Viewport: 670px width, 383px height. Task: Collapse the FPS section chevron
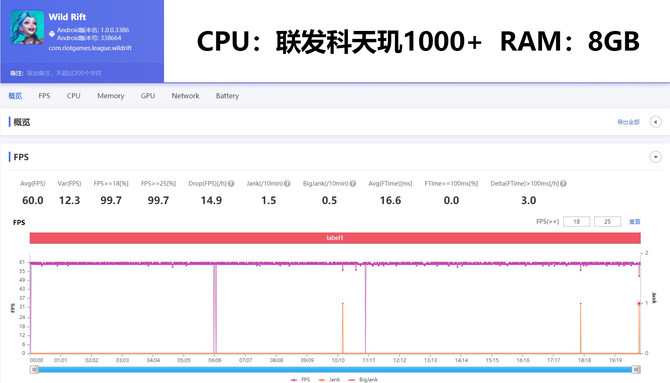click(x=655, y=157)
